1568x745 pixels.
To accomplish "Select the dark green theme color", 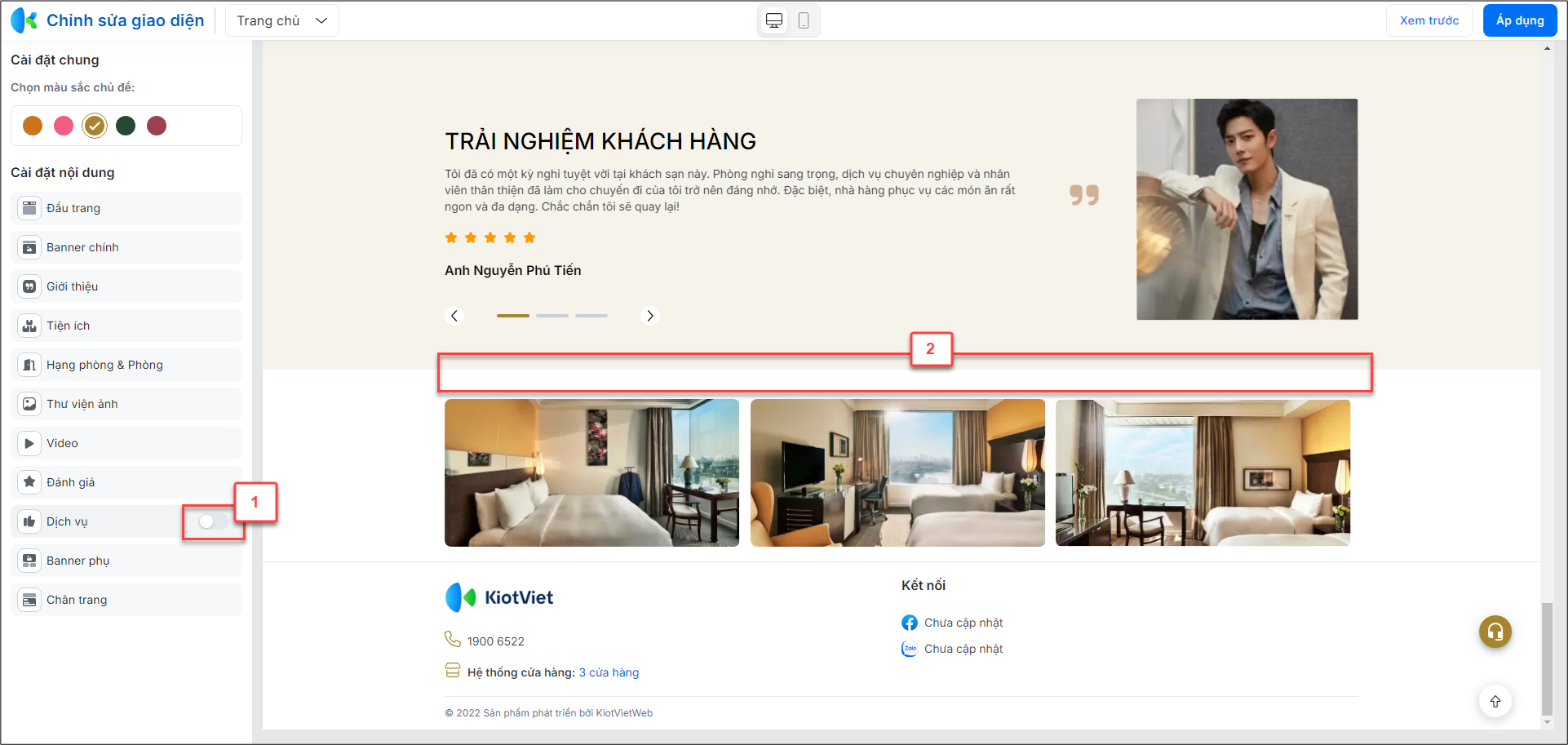I will click(x=126, y=126).
